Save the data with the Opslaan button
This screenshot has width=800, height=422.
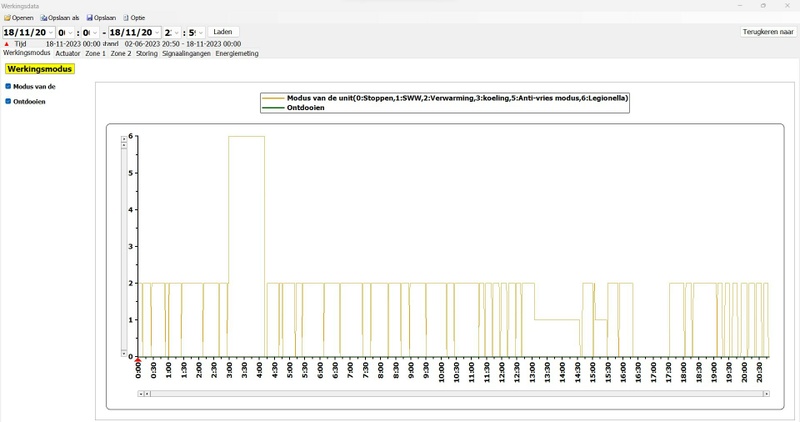coord(101,18)
